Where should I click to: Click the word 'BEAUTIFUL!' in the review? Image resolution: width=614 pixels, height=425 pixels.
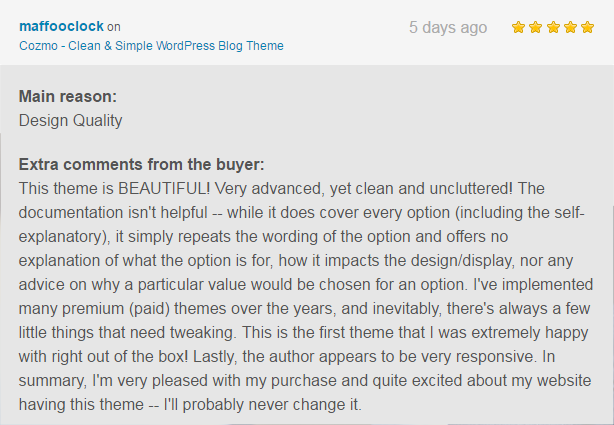point(164,189)
